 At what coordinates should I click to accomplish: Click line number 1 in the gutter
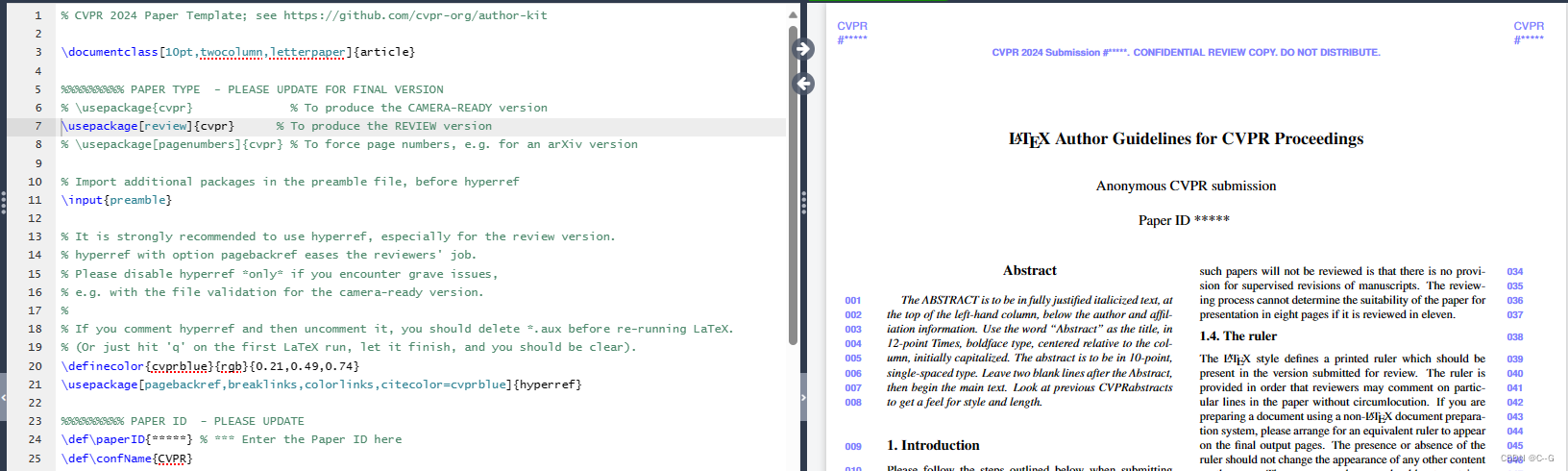(38, 15)
